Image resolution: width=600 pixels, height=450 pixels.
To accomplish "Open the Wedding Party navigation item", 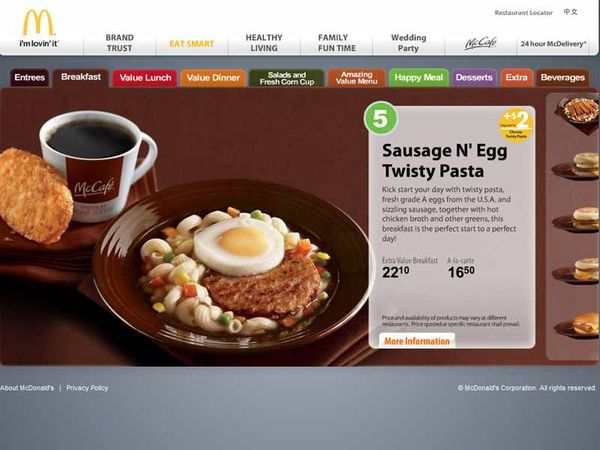I will [408, 43].
